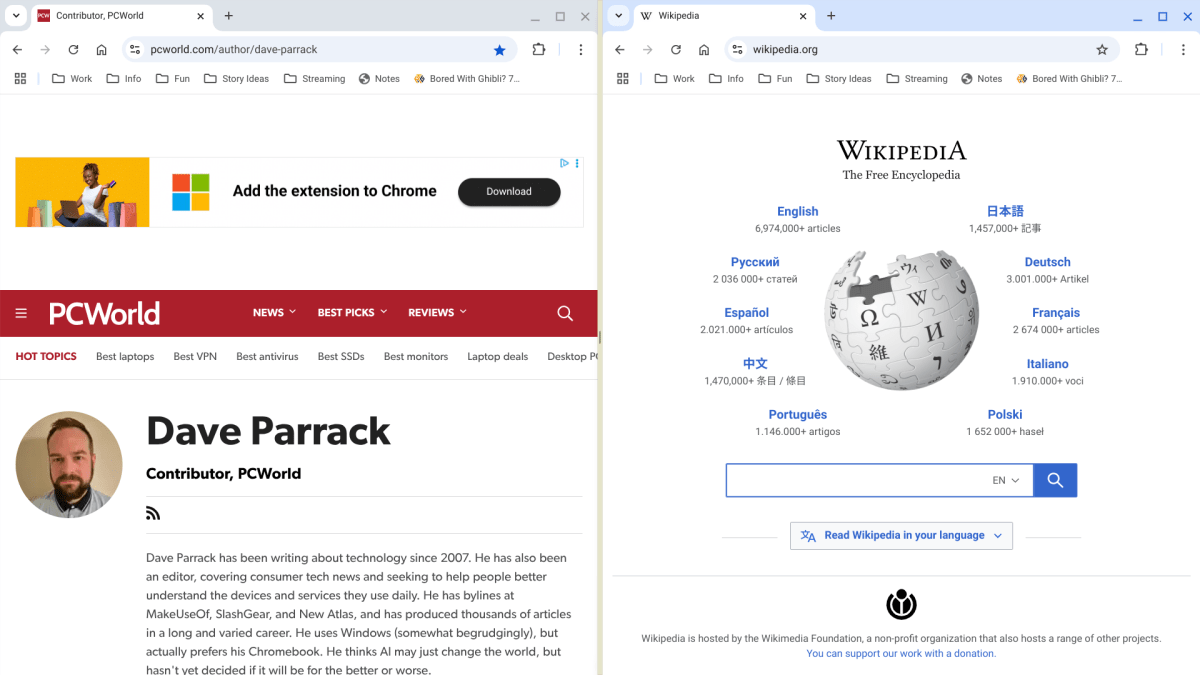Open the tab search chevron in the left window
This screenshot has width=1200, height=675.
click(15, 16)
